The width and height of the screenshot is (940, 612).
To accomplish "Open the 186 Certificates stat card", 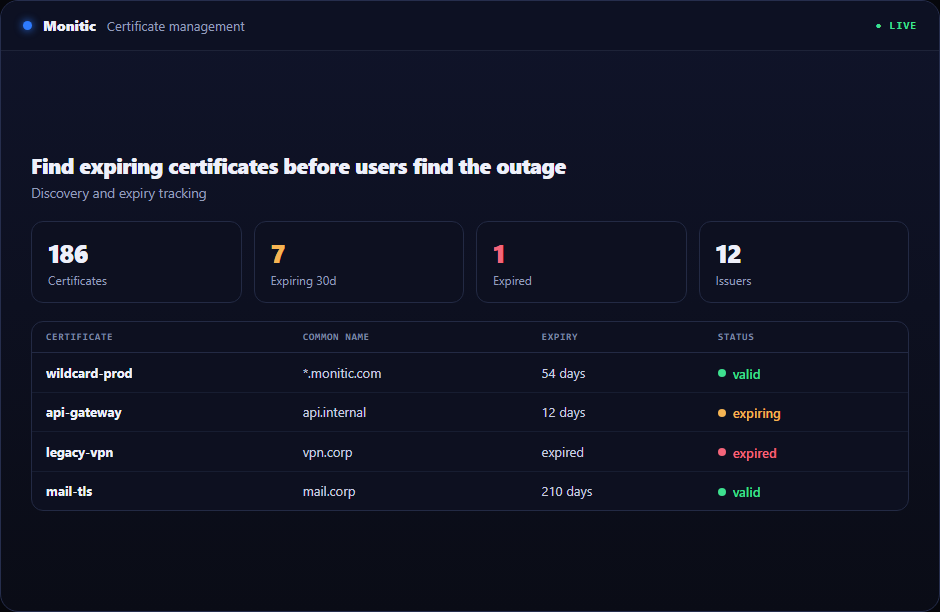I will click(137, 262).
